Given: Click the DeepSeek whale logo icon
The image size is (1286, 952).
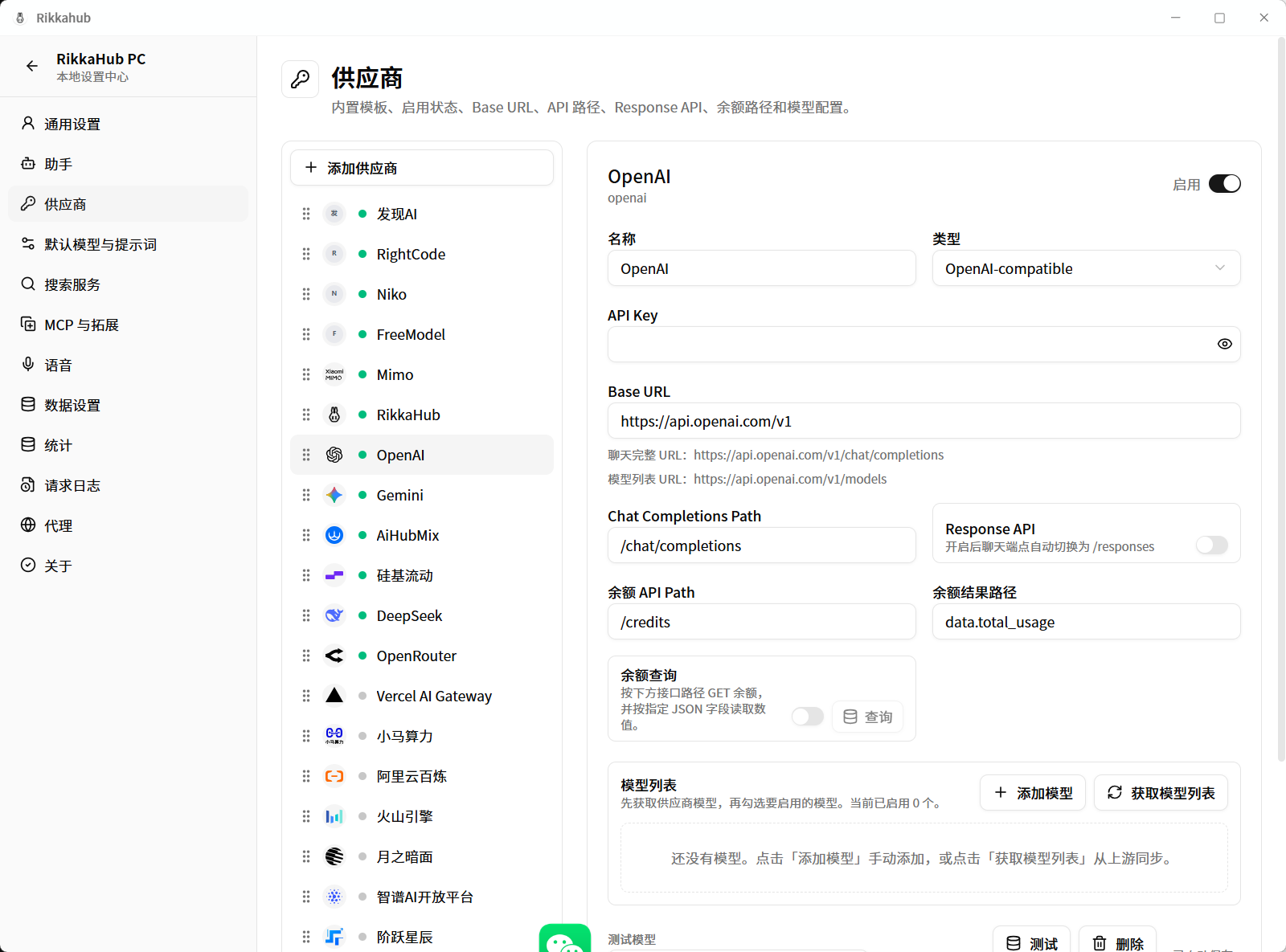Looking at the screenshot, I should (x=334, y=615).
